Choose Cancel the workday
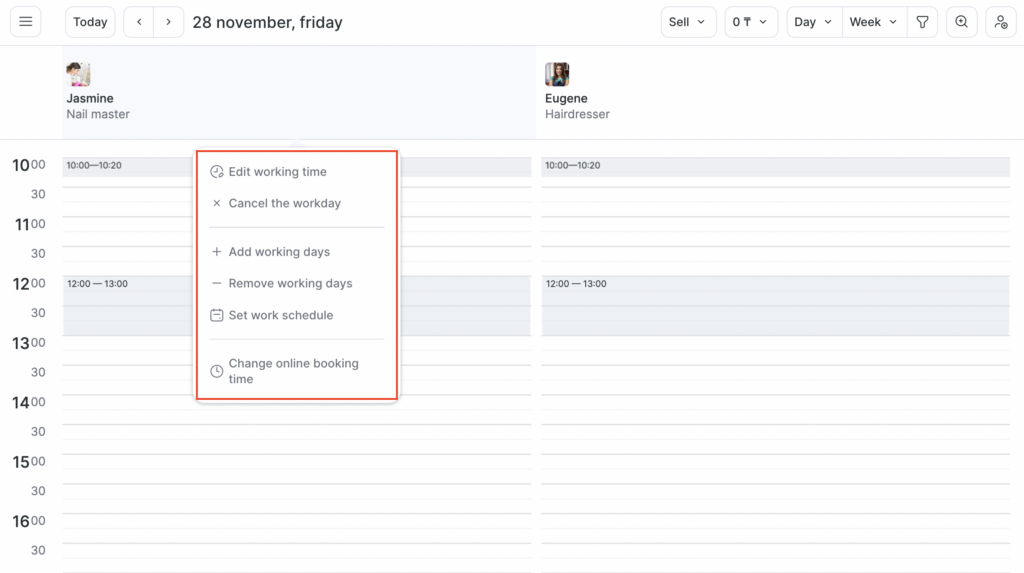Viewport: 1024px width, 573px height. click(284, 203)
